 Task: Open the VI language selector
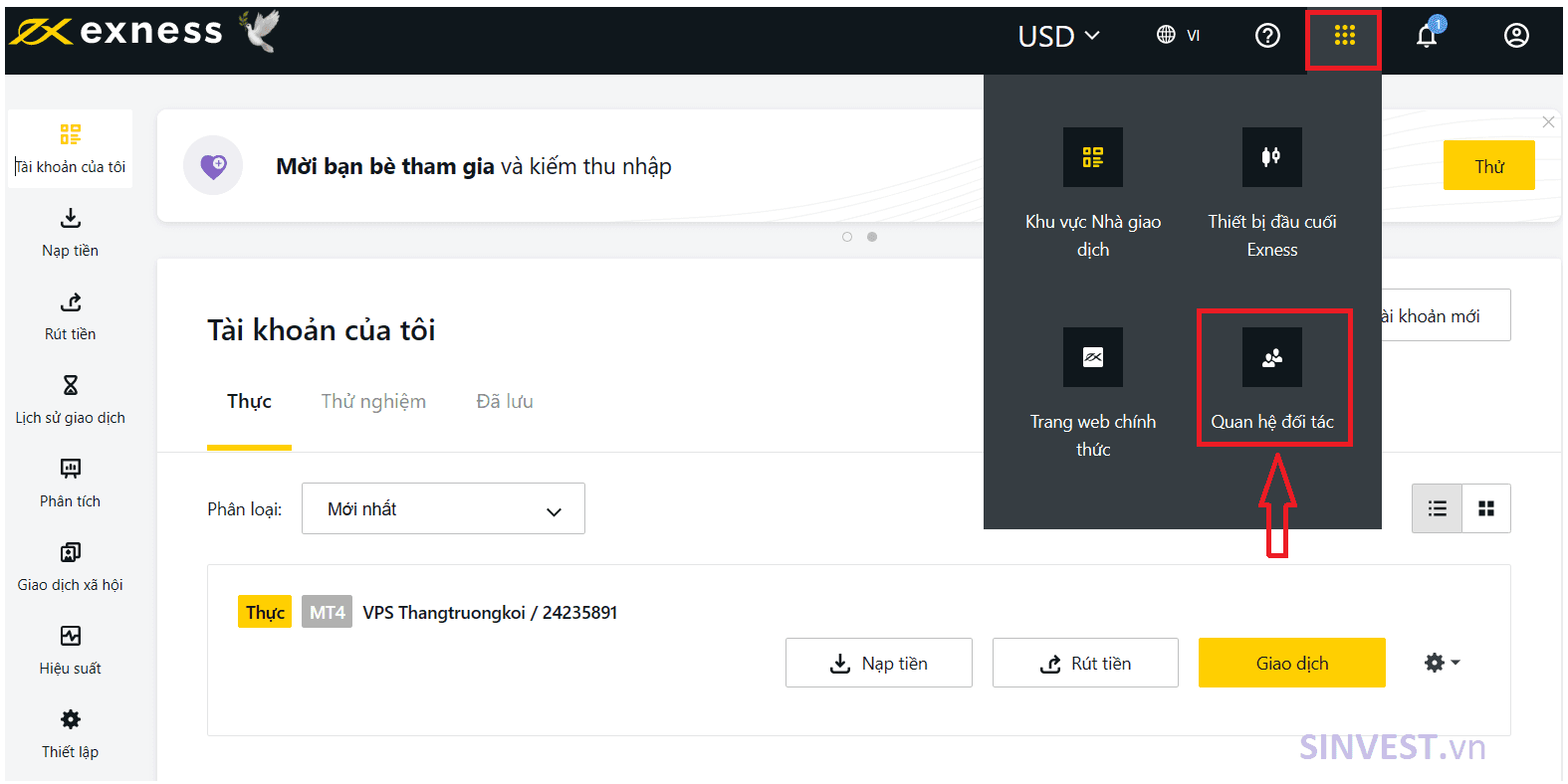[x=1179, y=36]
